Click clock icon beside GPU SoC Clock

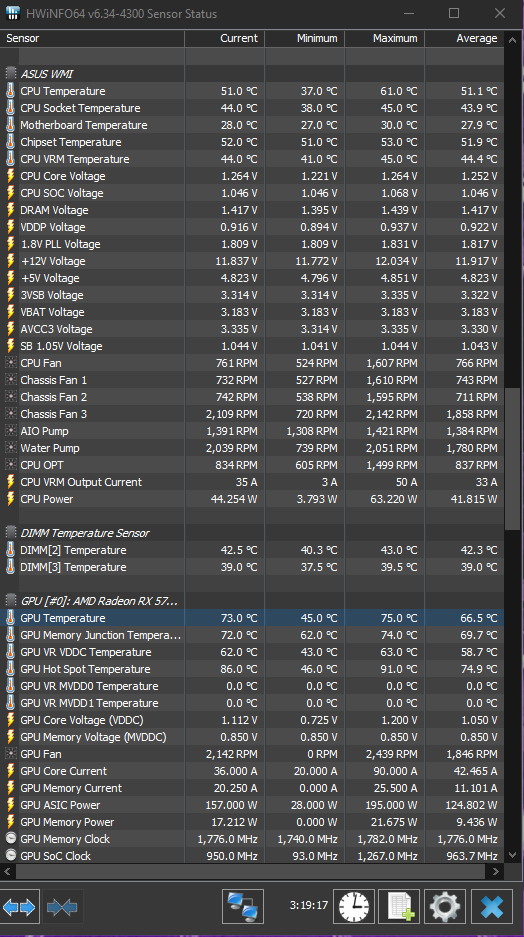(x=11, y=855)
